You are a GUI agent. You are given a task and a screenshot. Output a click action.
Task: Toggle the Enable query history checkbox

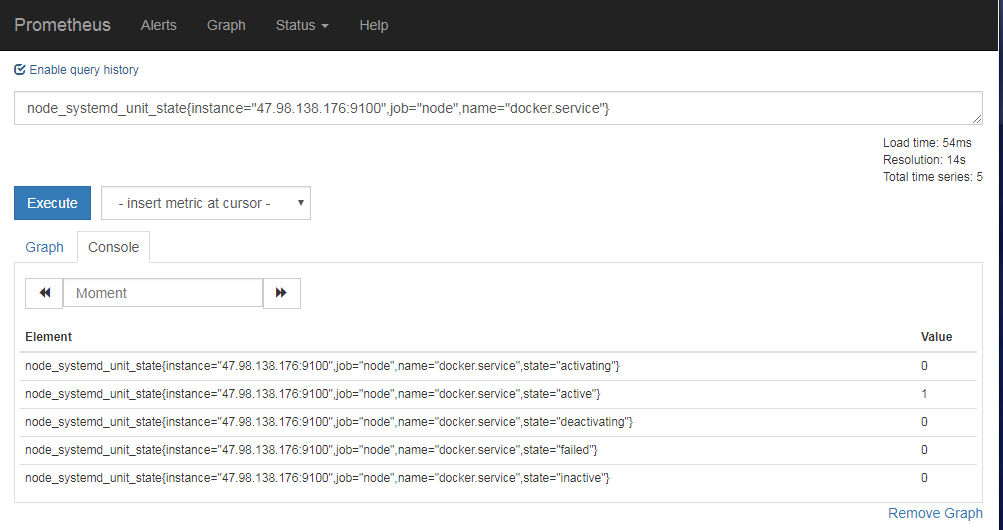[x=20, y=70]
